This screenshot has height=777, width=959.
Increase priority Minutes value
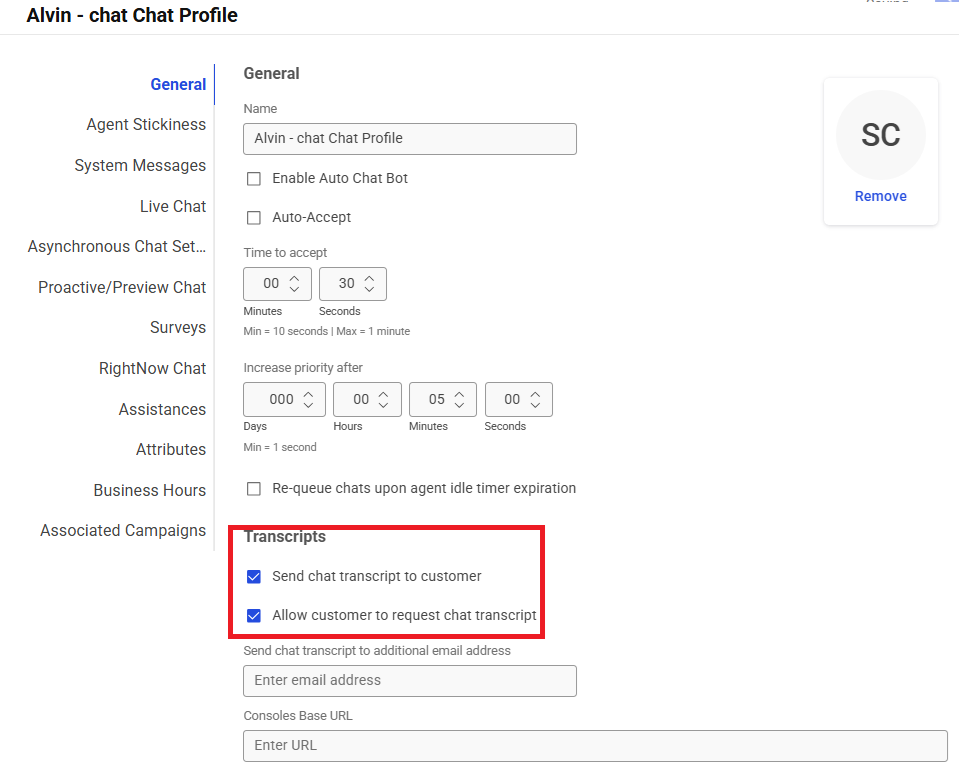[459, 394]
